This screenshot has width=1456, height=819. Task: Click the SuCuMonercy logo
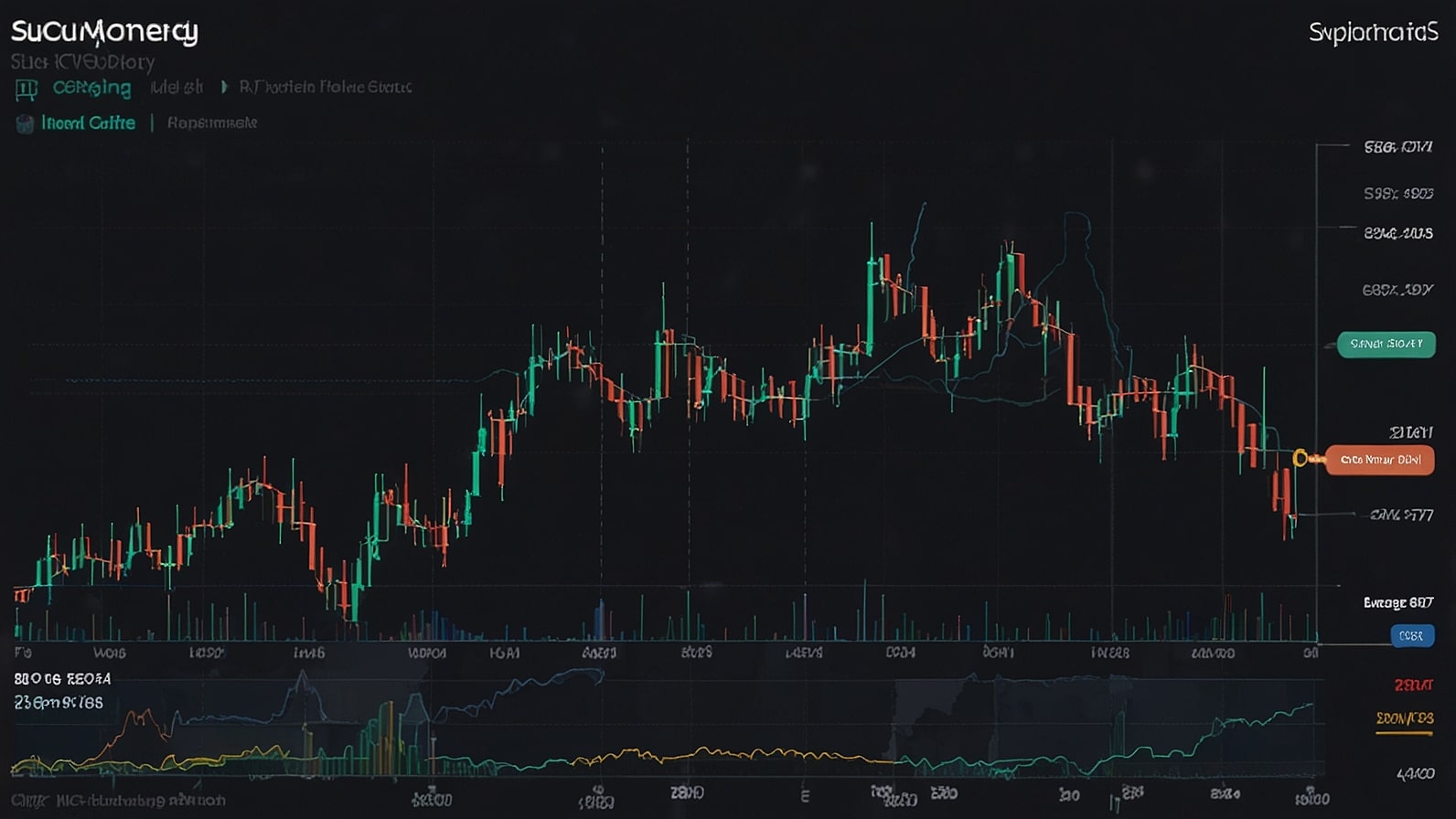click(104, 32)
